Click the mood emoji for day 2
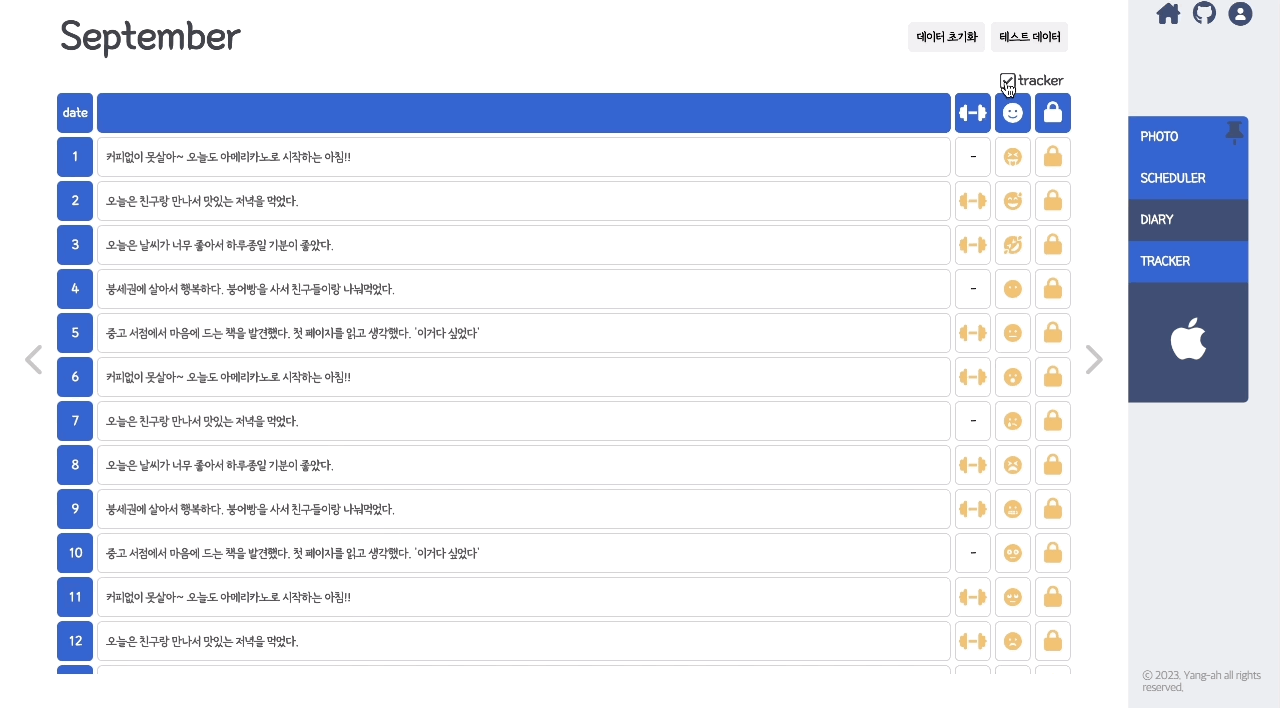Screen dimensions: 1280x708 click(x=1013, y=201)
